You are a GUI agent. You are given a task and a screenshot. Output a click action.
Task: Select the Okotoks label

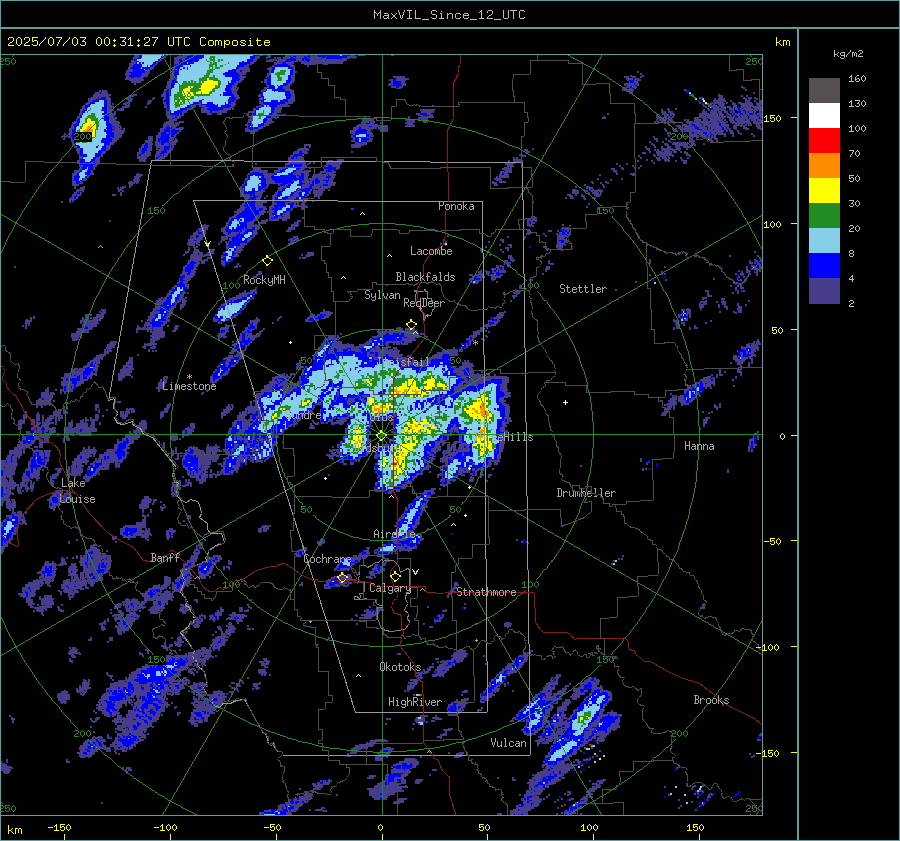click(x=400, y=667)
